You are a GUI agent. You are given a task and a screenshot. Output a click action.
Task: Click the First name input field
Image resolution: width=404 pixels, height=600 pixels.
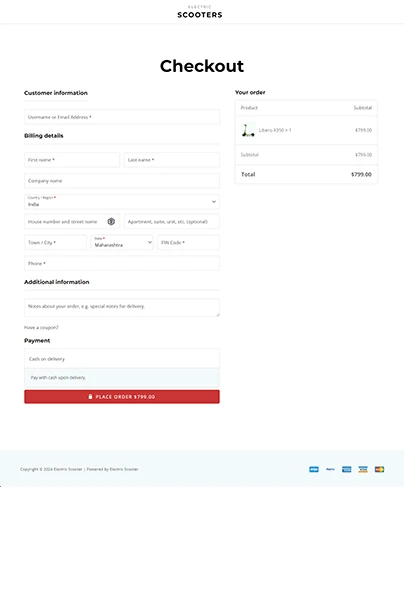pyautogui.click(x=72, y=160)
